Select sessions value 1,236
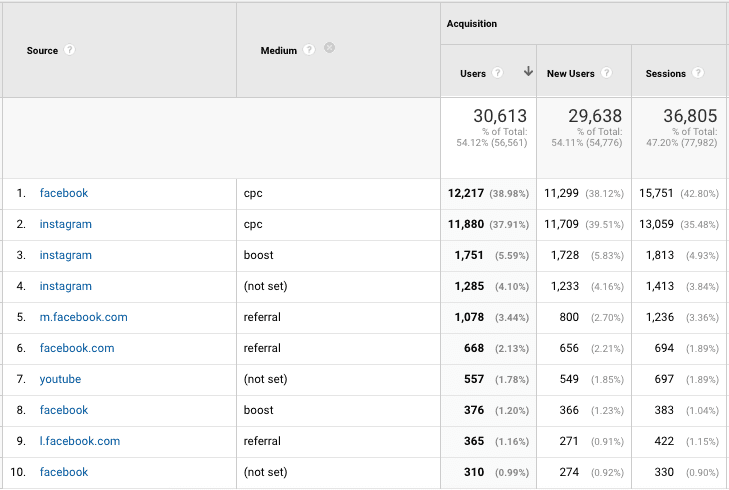This screenshot has height=490, width=729. [660, 317]
